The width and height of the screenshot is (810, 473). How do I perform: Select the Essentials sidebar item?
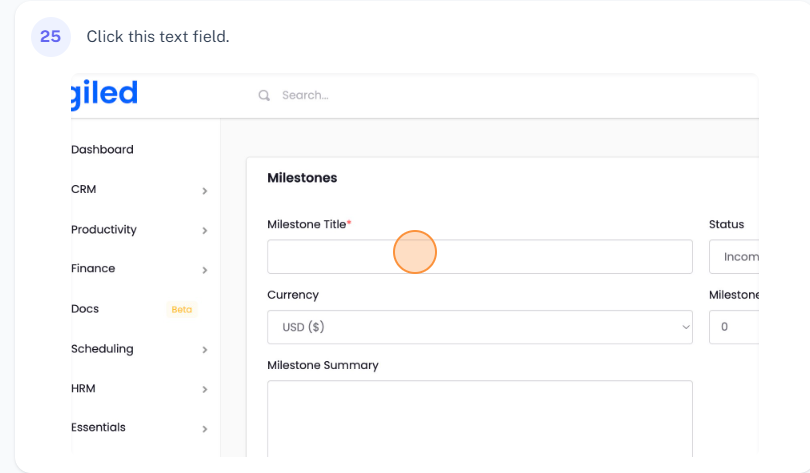click(x=98, y=428)
